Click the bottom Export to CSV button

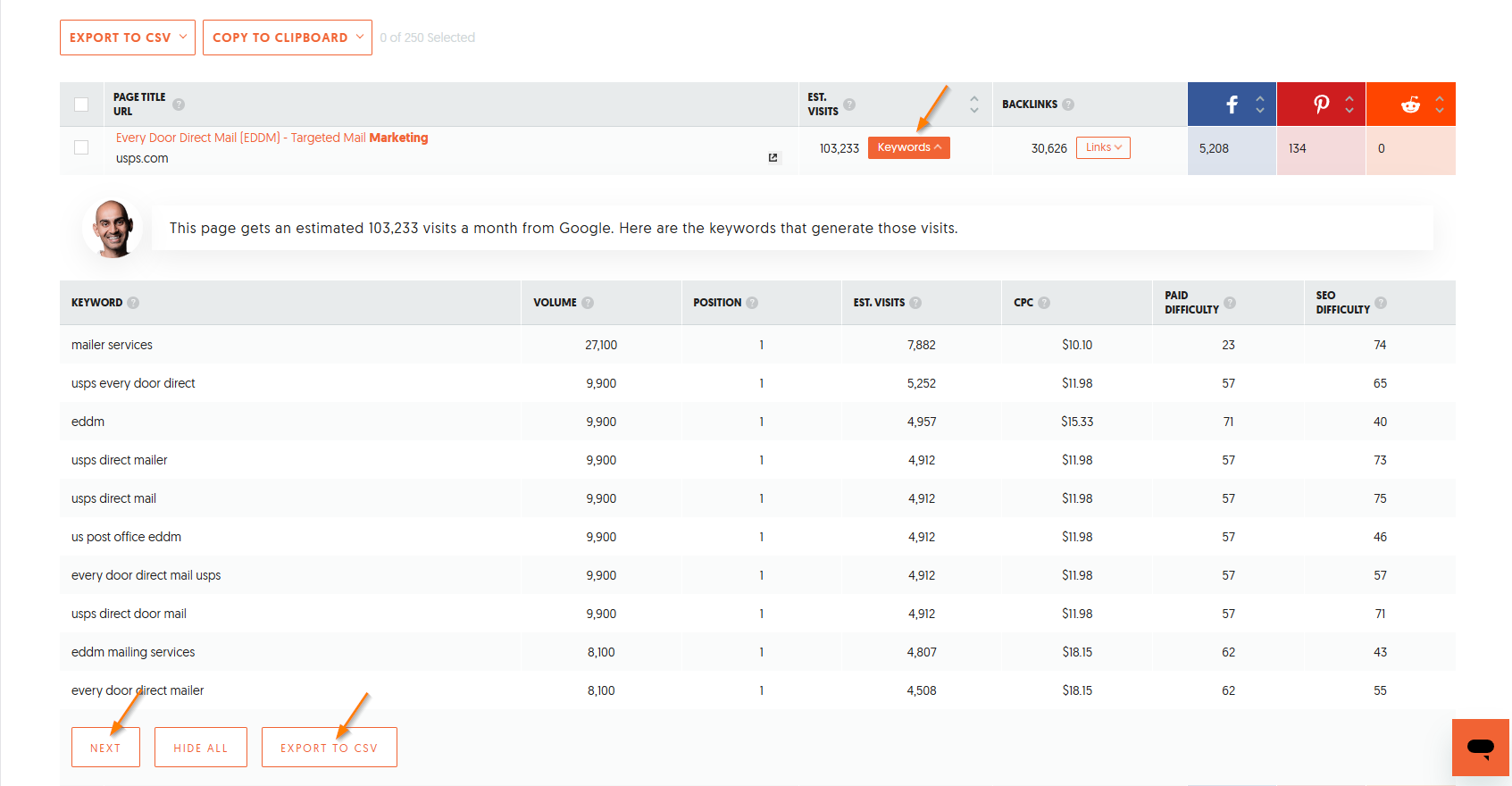click(x=330, y=748)
